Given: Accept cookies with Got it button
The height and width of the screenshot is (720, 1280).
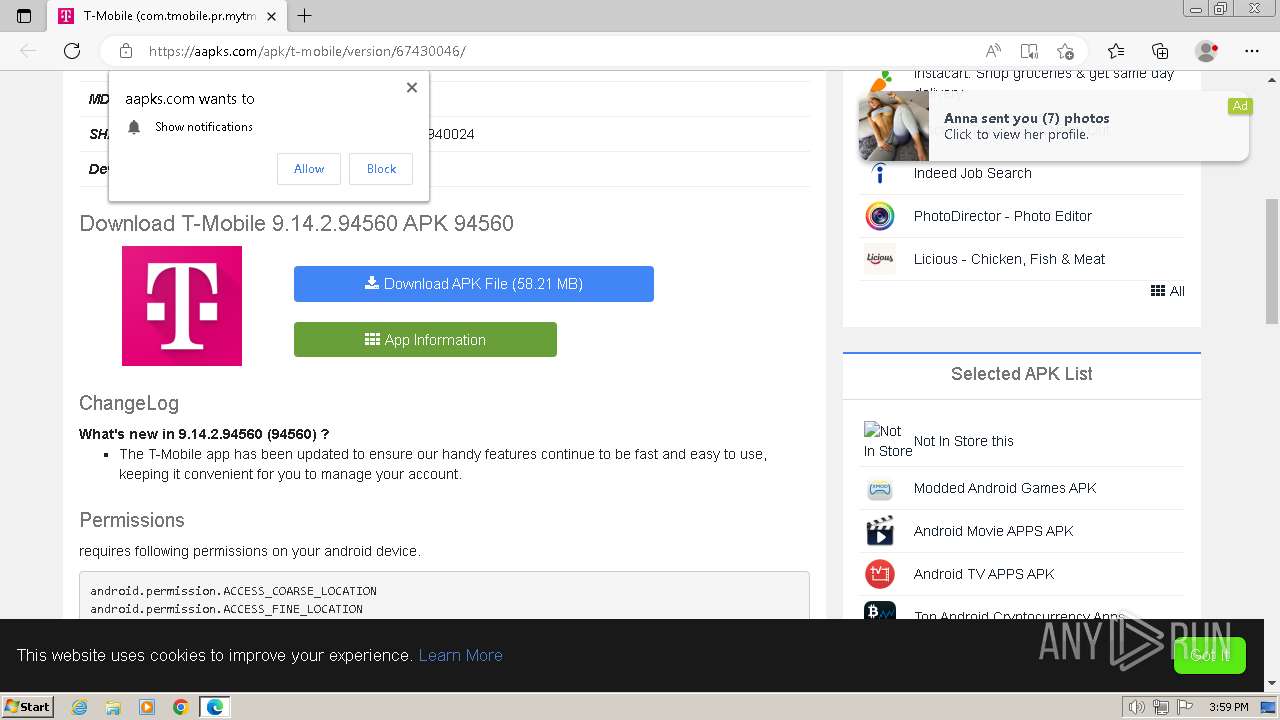Looking at the screenshot, I should click(1209, 655).
